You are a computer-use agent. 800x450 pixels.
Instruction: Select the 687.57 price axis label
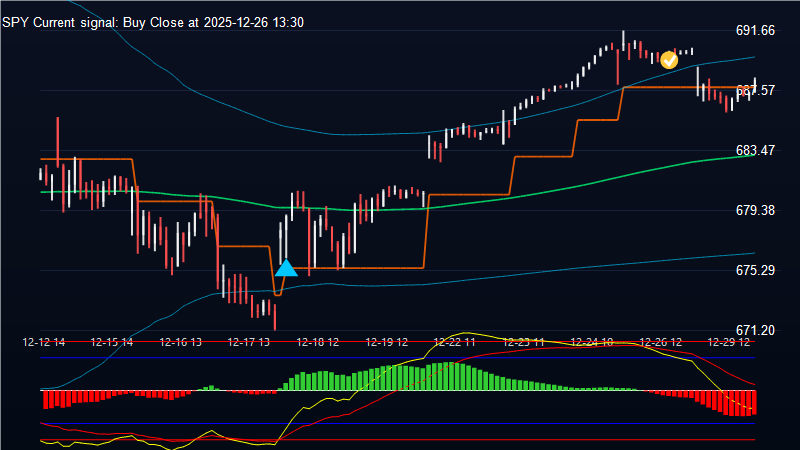pos(755,91)
